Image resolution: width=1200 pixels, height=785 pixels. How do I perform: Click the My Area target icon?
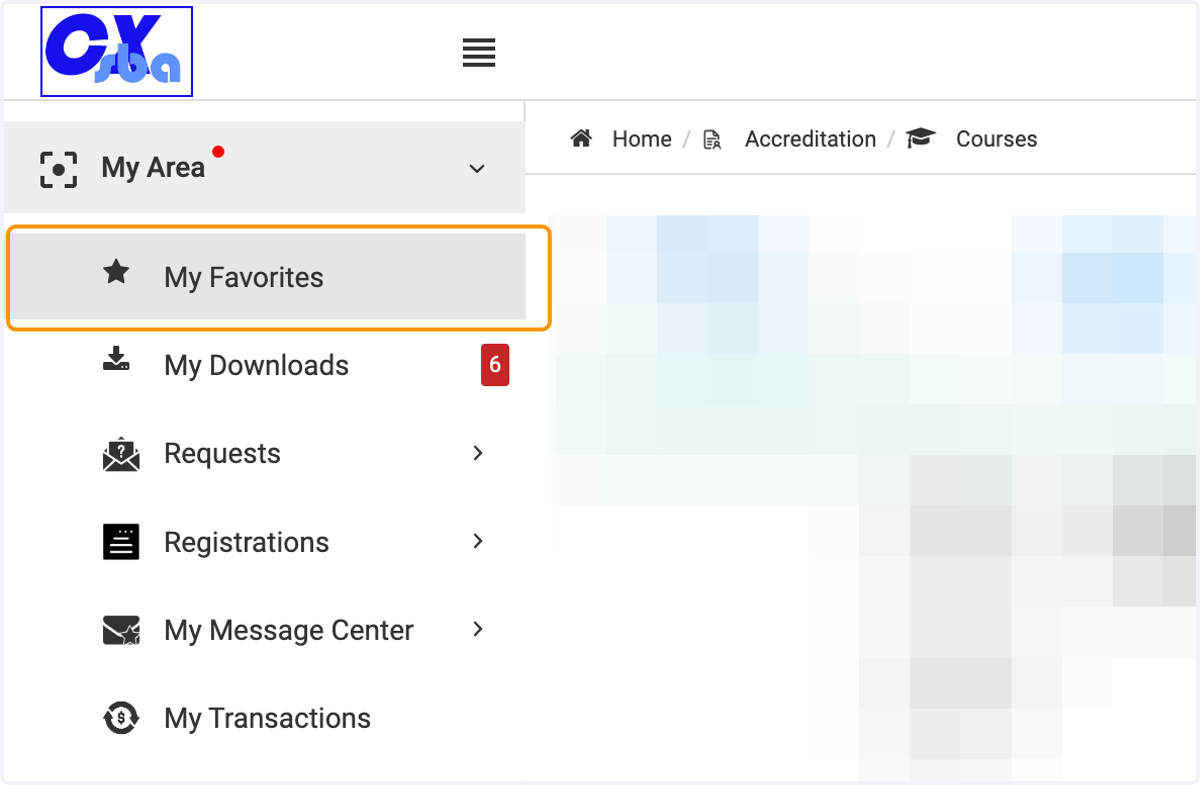tap(58, 169)
